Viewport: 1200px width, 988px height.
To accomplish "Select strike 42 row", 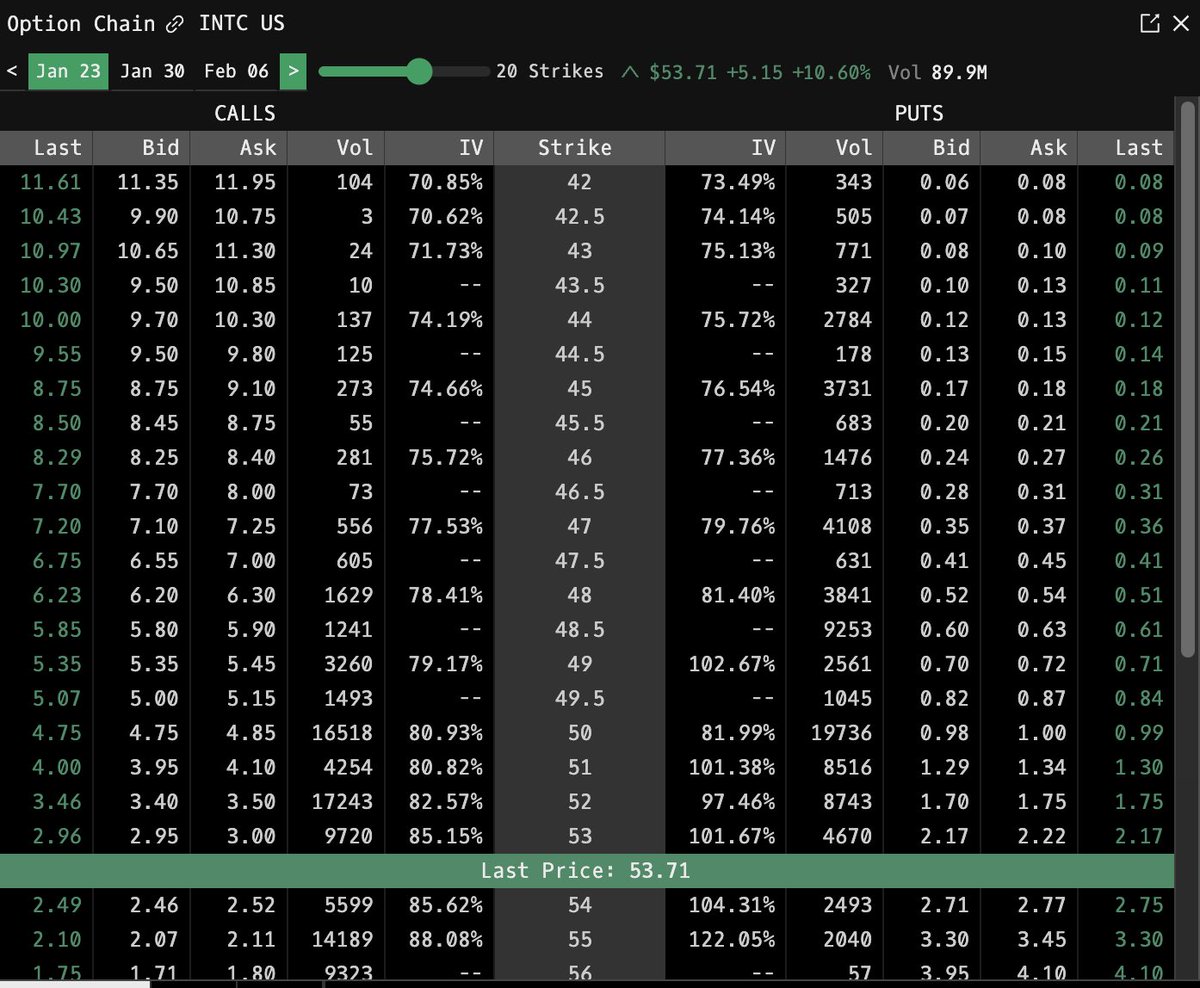I will coord(587,182).
